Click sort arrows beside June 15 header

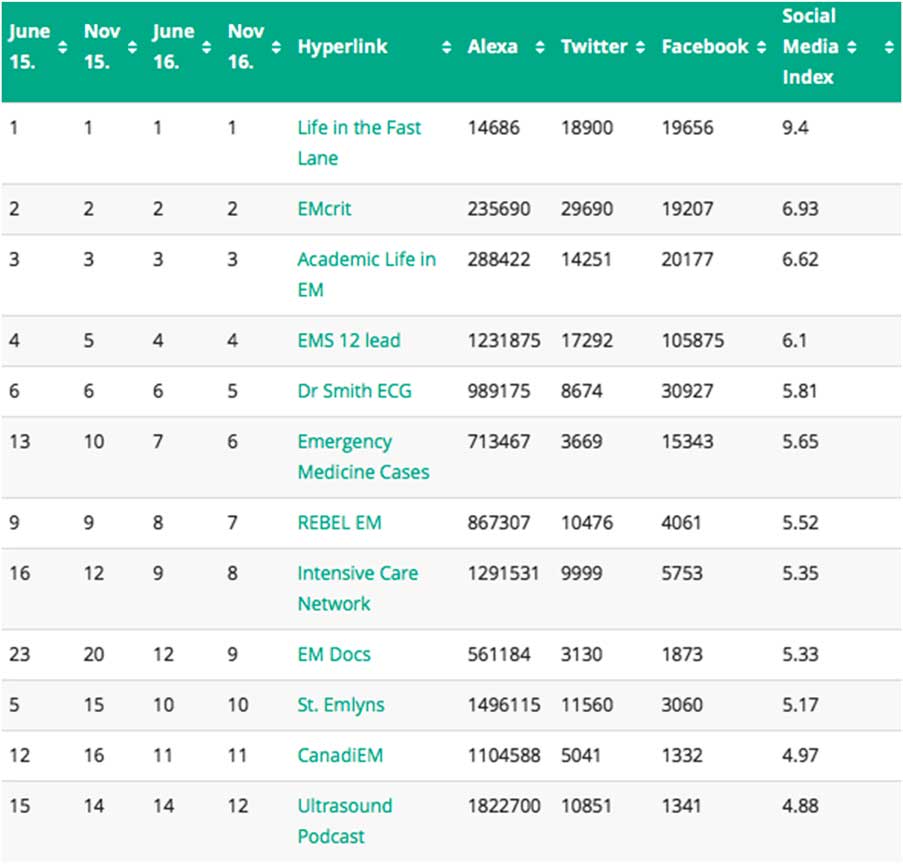coord(62,47)
